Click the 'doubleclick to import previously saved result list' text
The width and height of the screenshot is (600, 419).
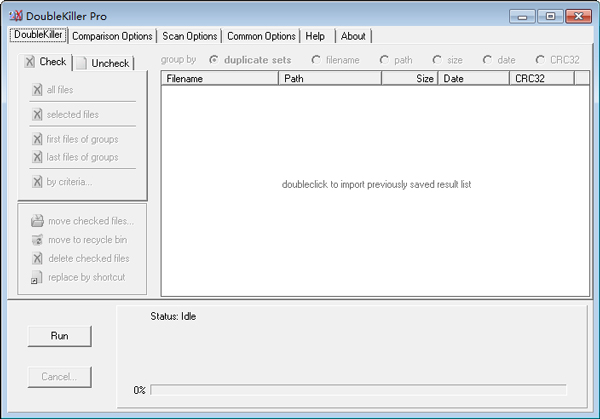pos(377,184)
